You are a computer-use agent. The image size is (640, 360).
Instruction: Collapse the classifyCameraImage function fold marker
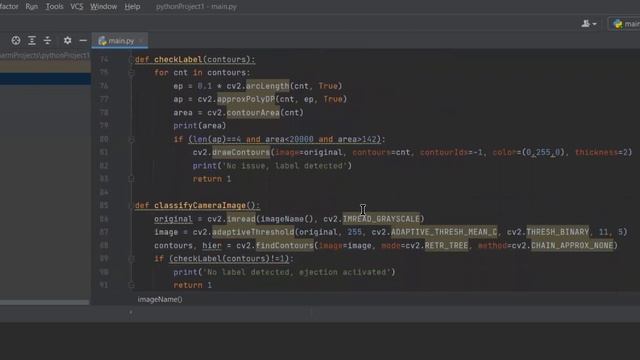pos(131,205)
